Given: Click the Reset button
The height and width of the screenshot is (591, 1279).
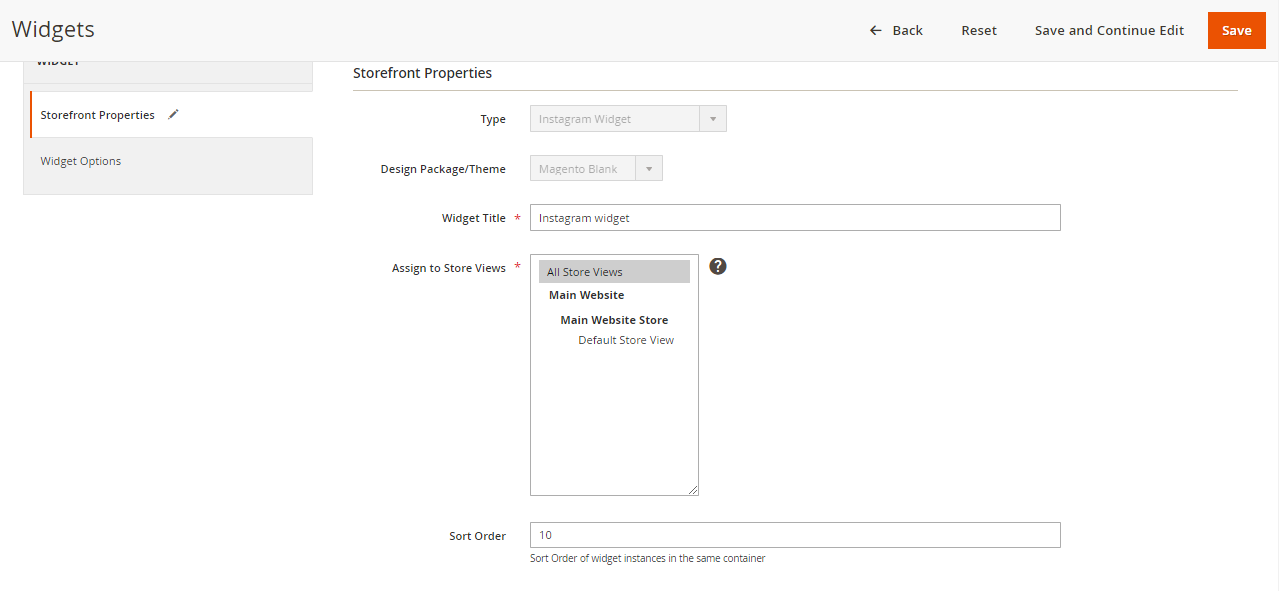Looking at the screenshot, I should point(978,30).
